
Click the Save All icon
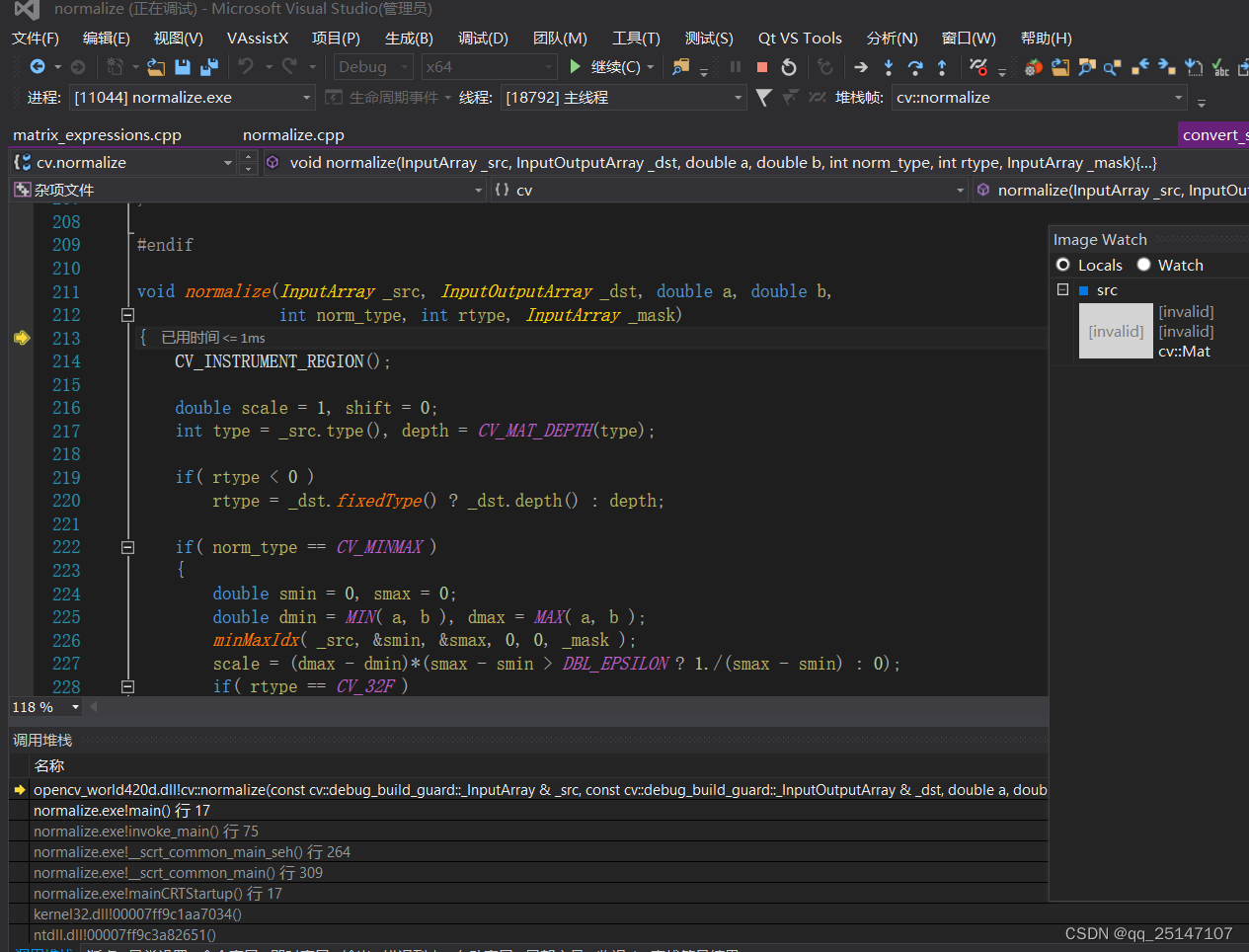pyautogui.click(x=208, y=67)
